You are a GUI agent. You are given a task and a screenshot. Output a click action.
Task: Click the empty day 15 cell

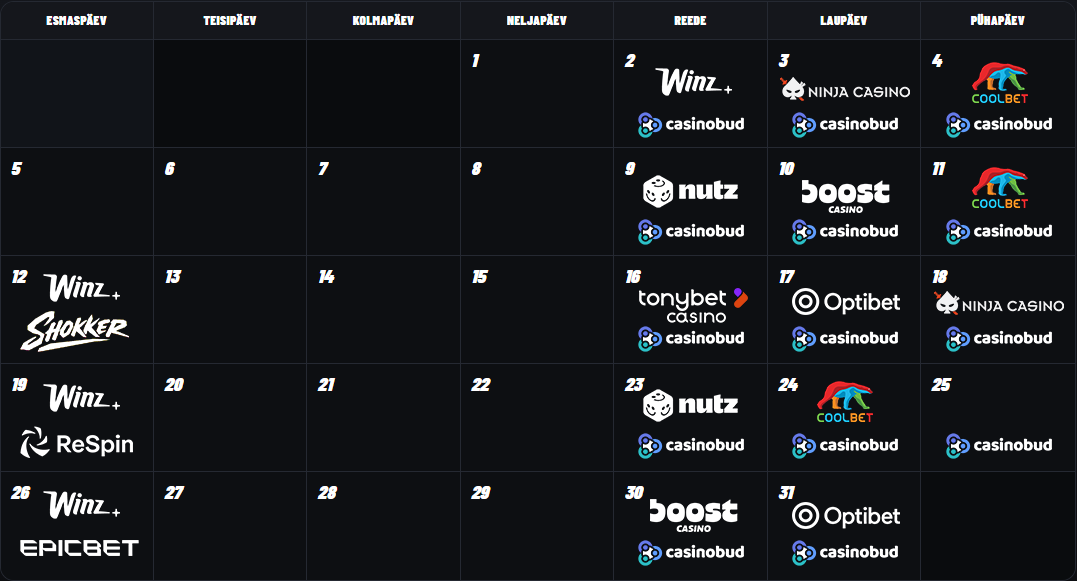536,310
